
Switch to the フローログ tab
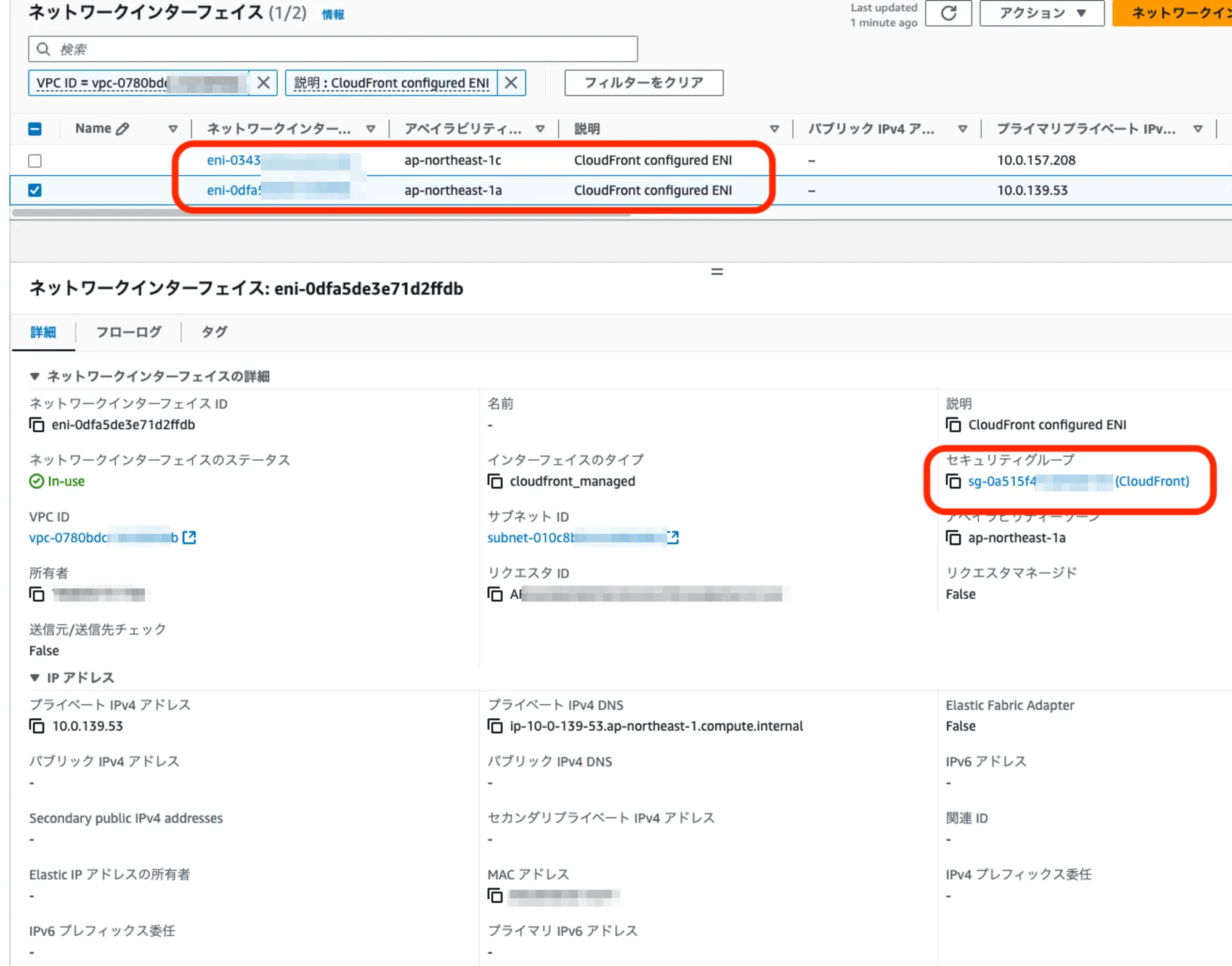point(129,332)
